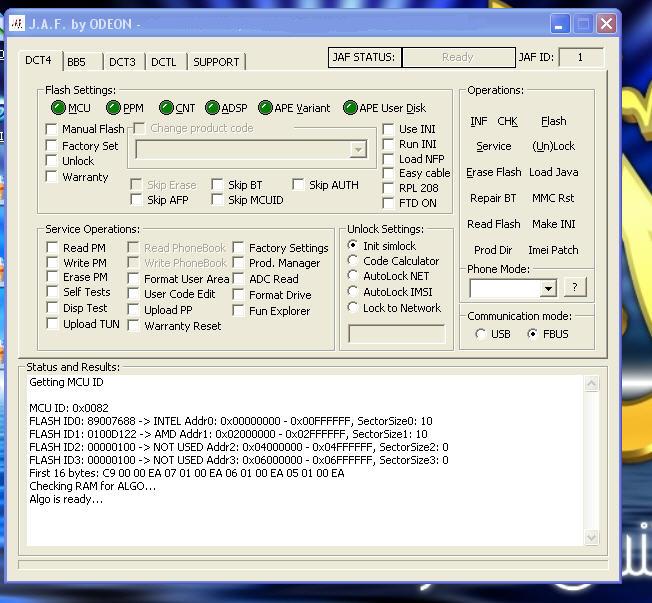Click the CHK button
This screenshot has width=652, height=603.
[507, 121]
